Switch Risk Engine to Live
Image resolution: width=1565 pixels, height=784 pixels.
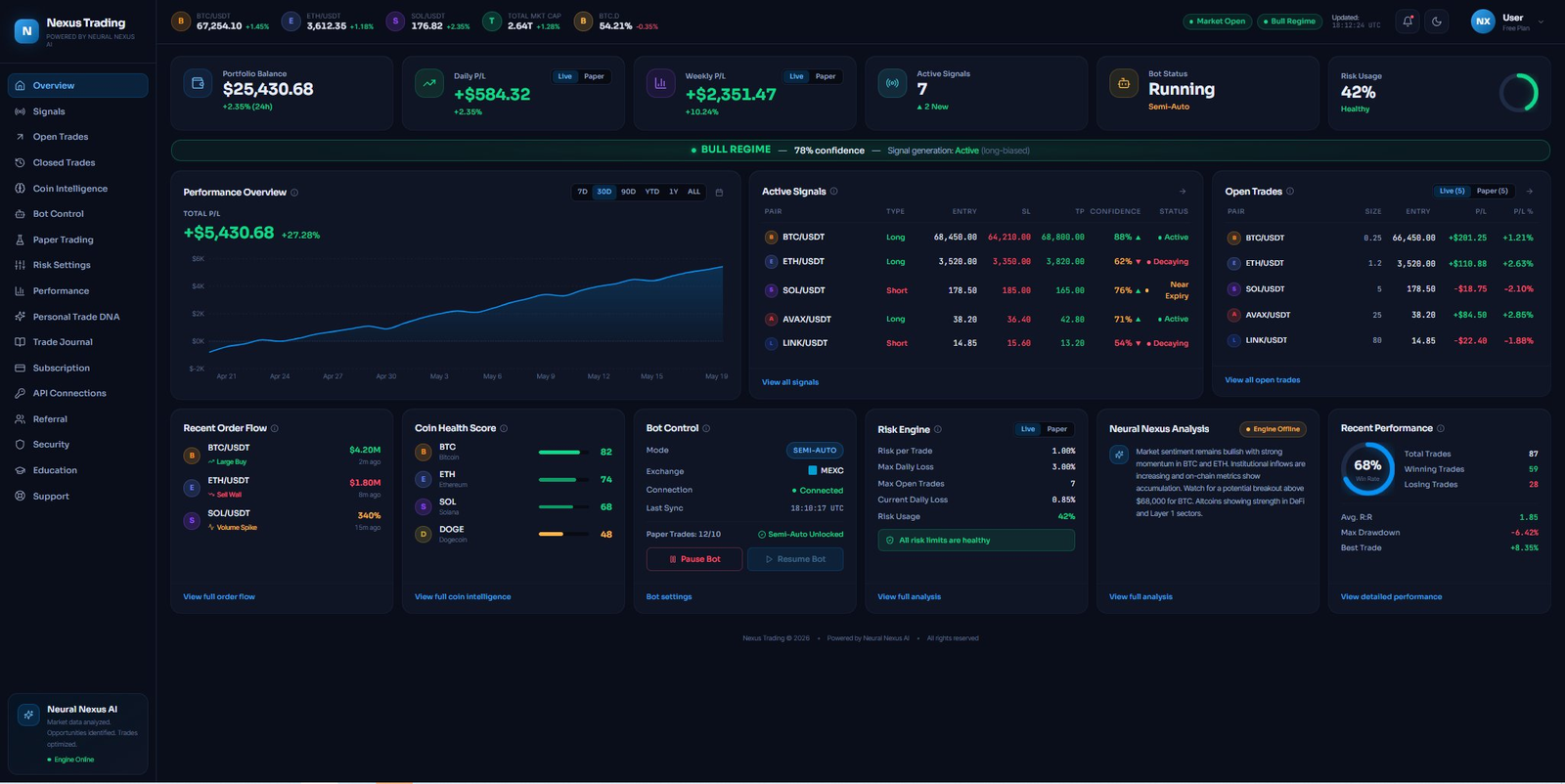coord(1028,429)
